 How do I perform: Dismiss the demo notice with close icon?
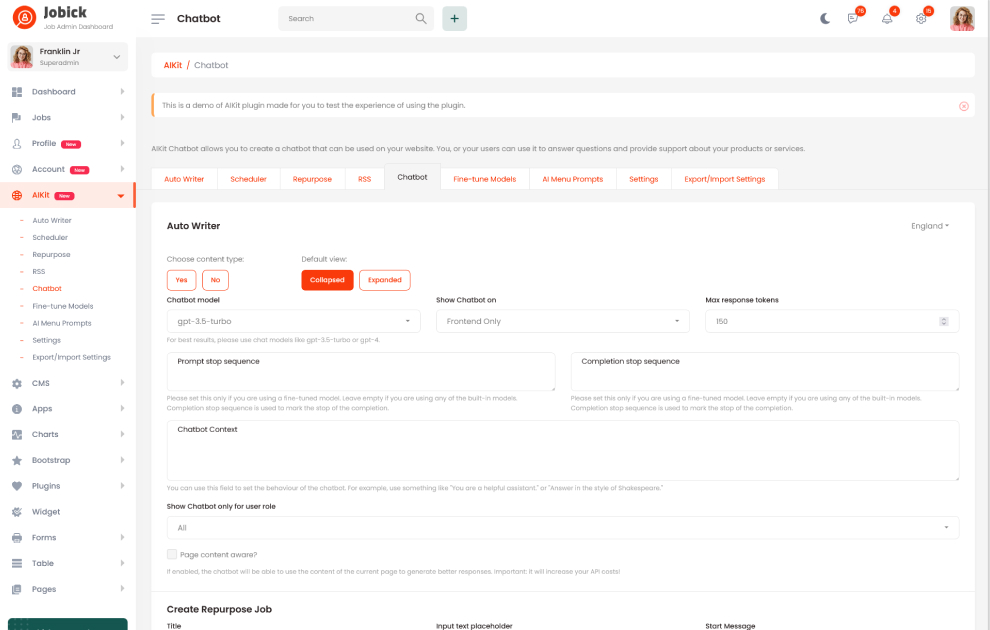963,105
